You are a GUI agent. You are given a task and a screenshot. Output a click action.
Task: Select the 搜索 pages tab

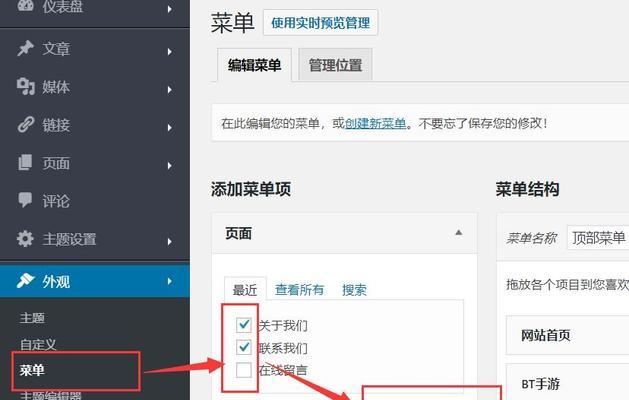(x=354, y=290)
